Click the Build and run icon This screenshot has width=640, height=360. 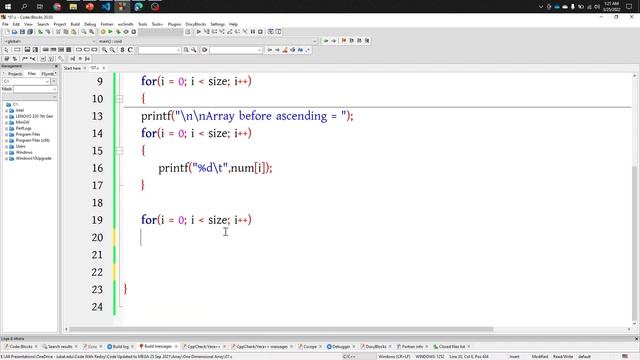[x=118, y=32]
